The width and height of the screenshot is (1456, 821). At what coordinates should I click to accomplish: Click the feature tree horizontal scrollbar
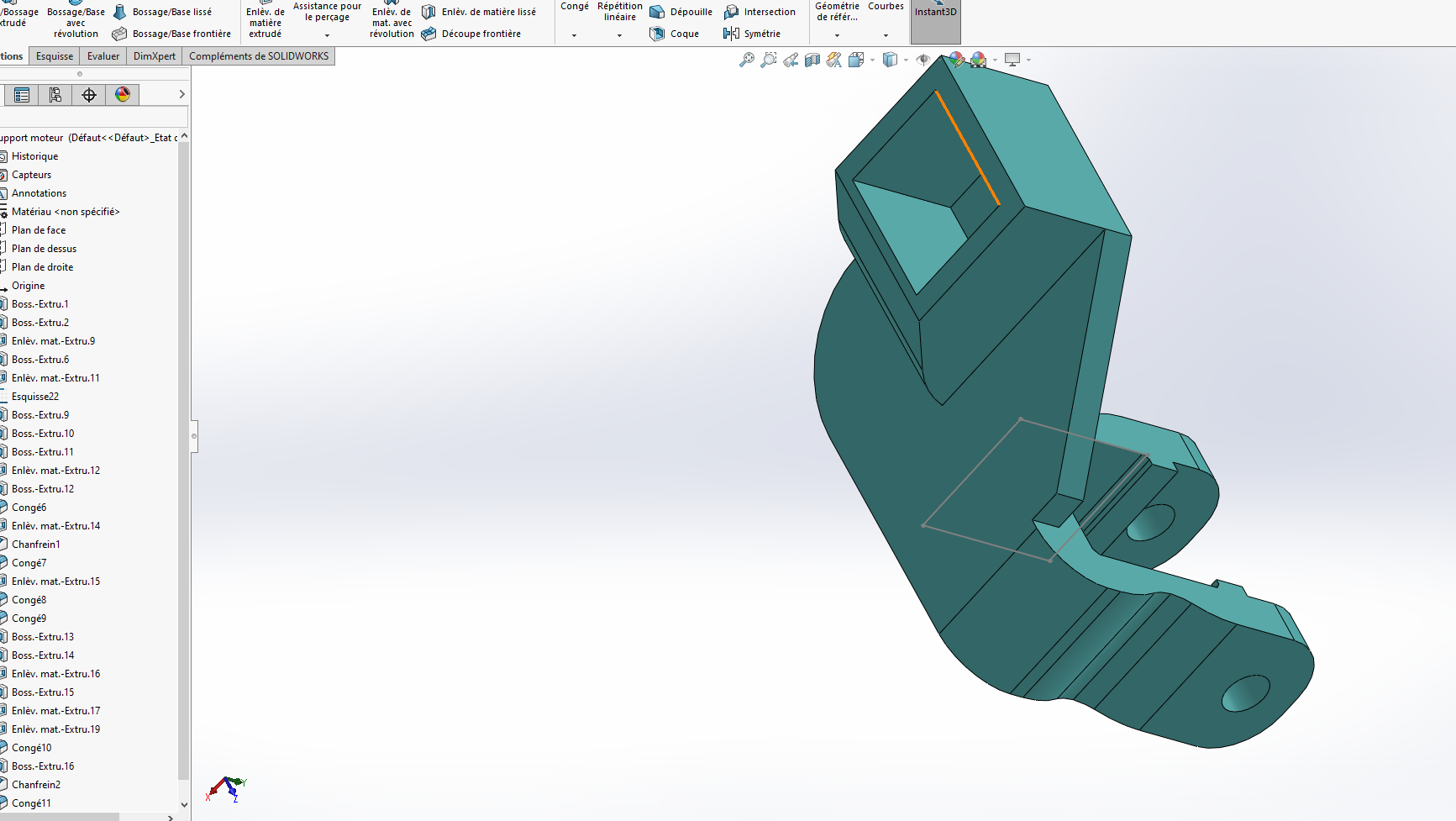(x=59, y=817)
